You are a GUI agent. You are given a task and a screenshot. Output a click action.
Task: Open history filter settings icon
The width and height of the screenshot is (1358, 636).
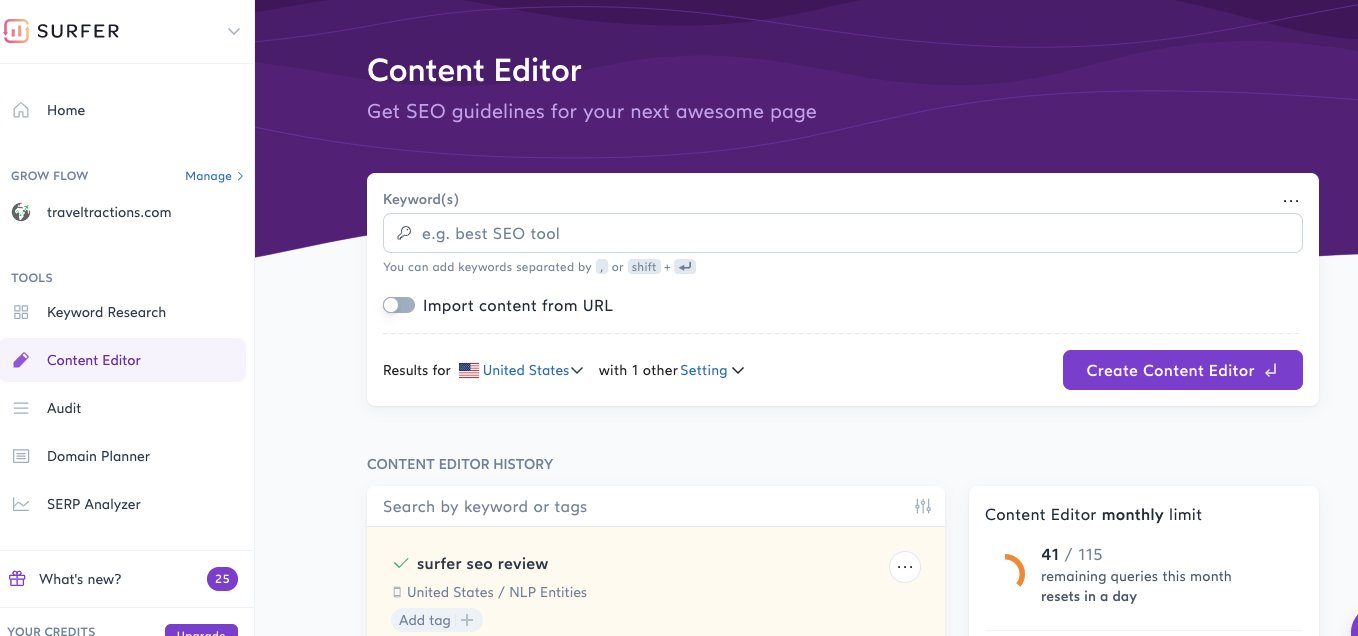pos(923,507)
